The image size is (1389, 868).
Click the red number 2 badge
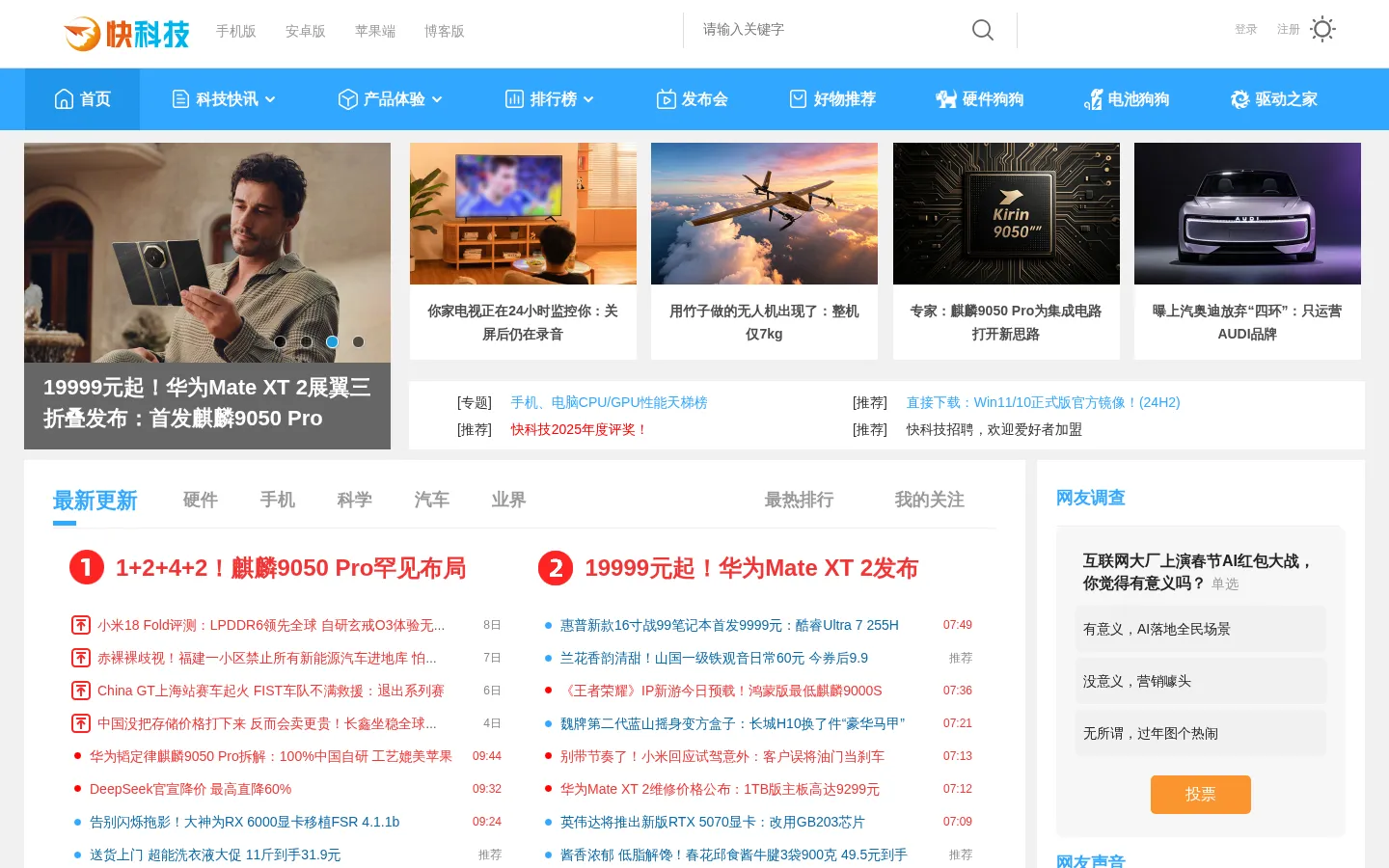556,568
